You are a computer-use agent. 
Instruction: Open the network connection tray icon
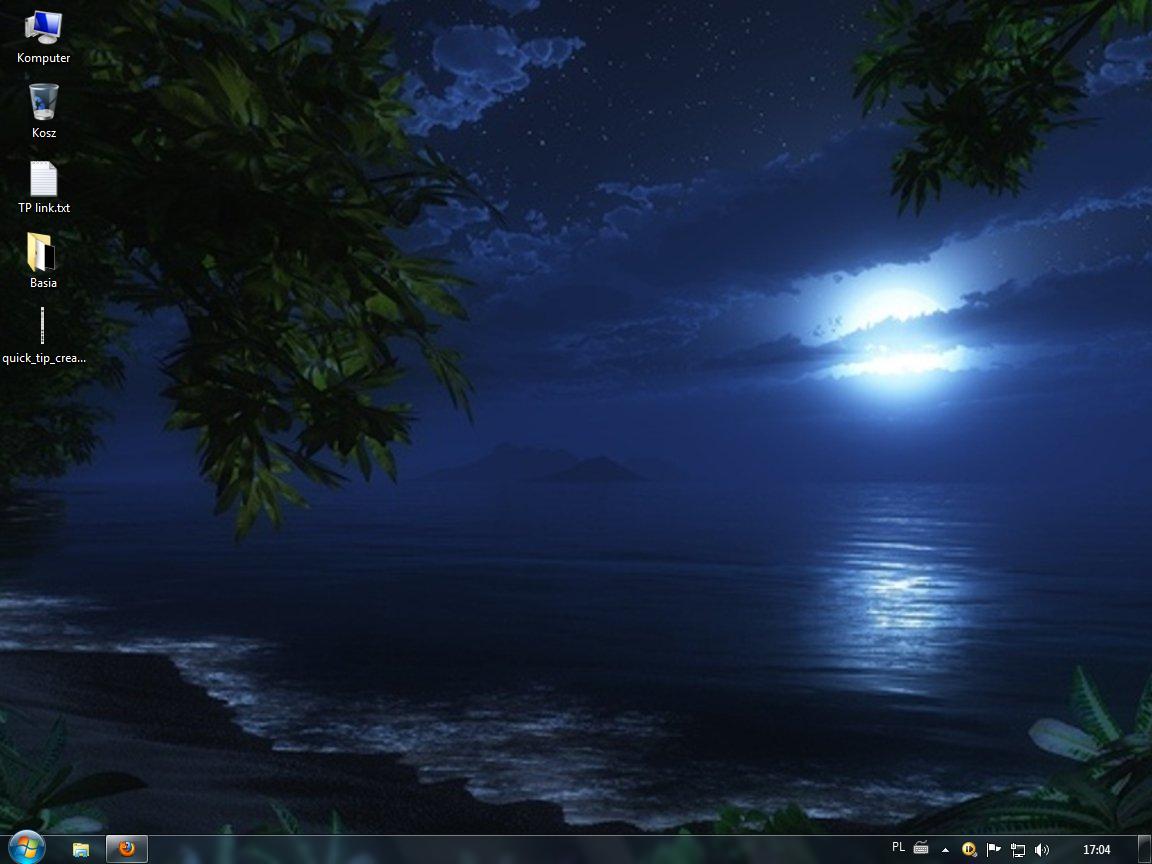(x=1018, y=850)
